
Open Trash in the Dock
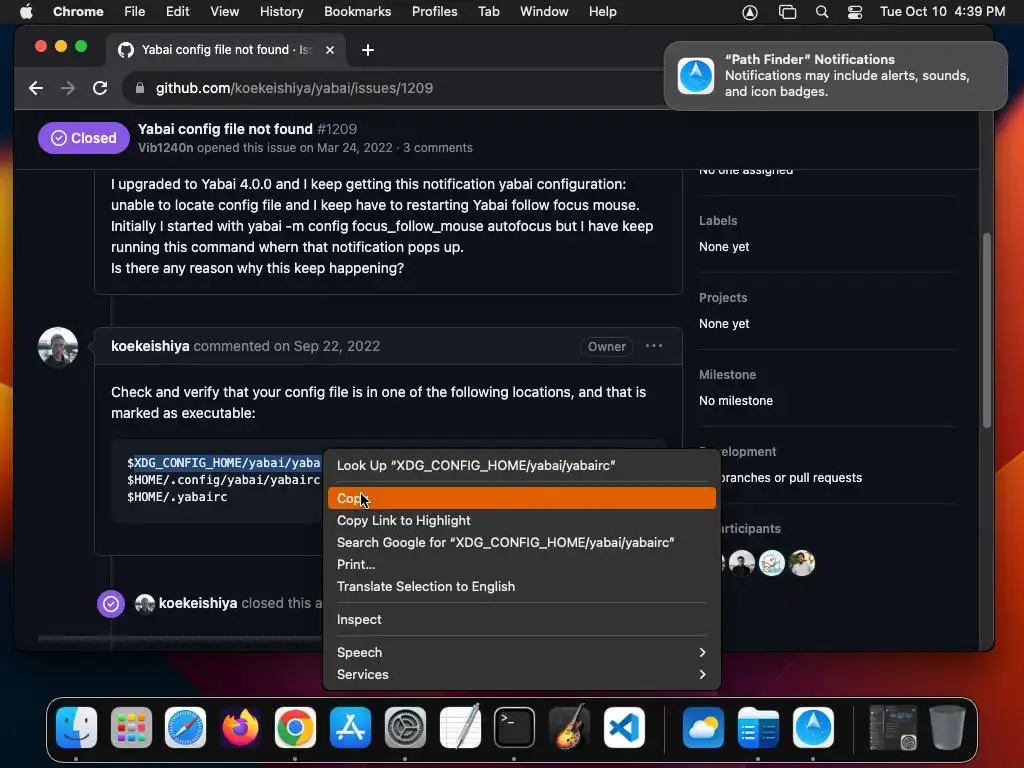[x=947, y=727]
